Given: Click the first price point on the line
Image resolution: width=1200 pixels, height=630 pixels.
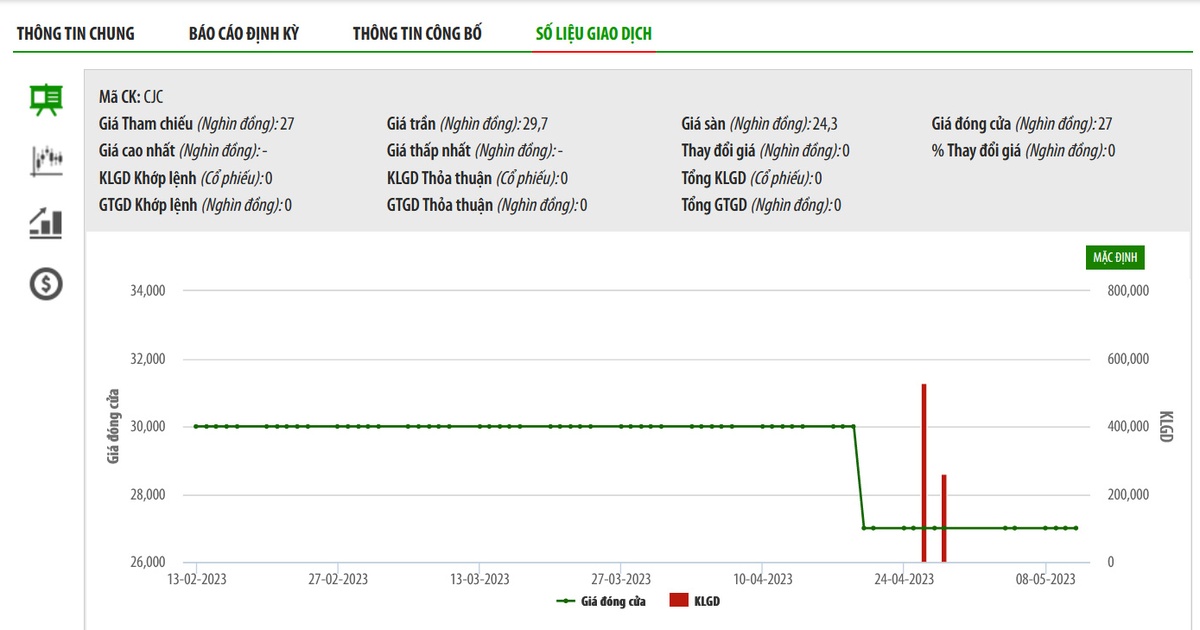Looking at the screenshot, I should pyautogui.click(x=196, y=426).
